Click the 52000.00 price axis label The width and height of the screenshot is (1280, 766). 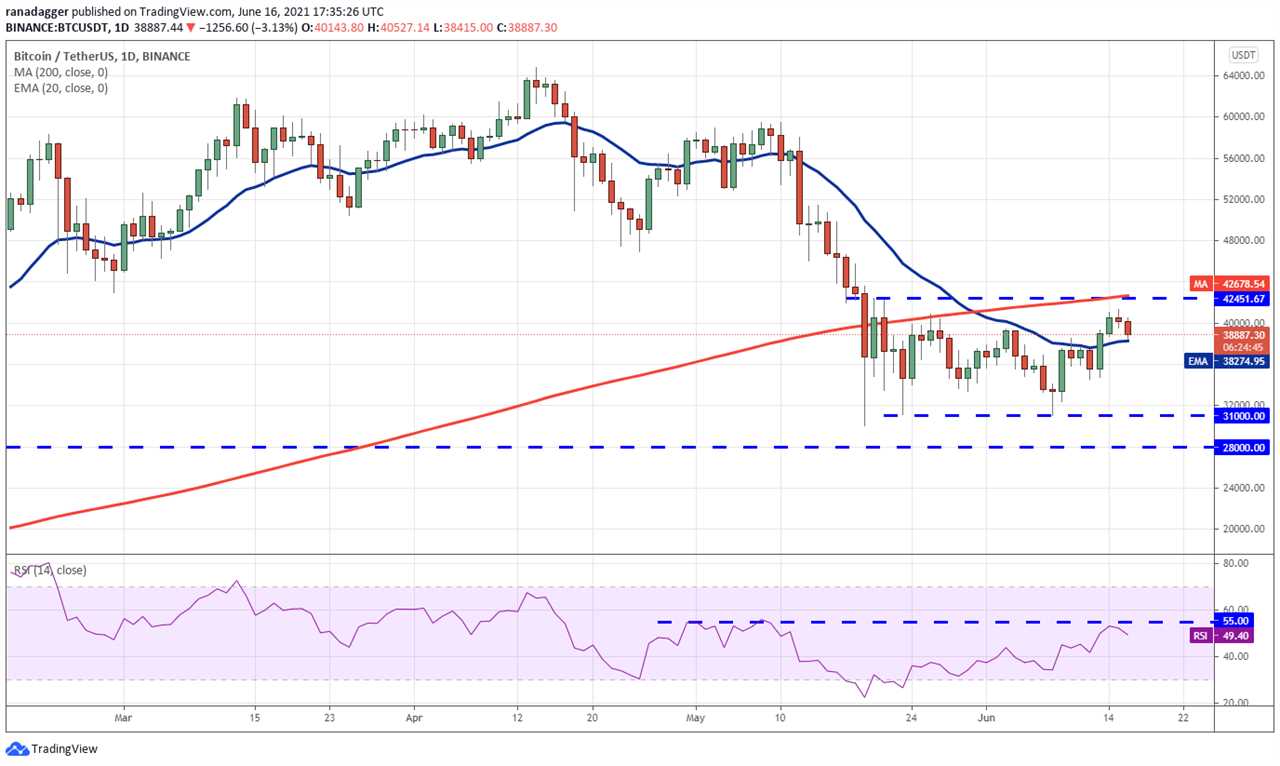pos(1242,199)
